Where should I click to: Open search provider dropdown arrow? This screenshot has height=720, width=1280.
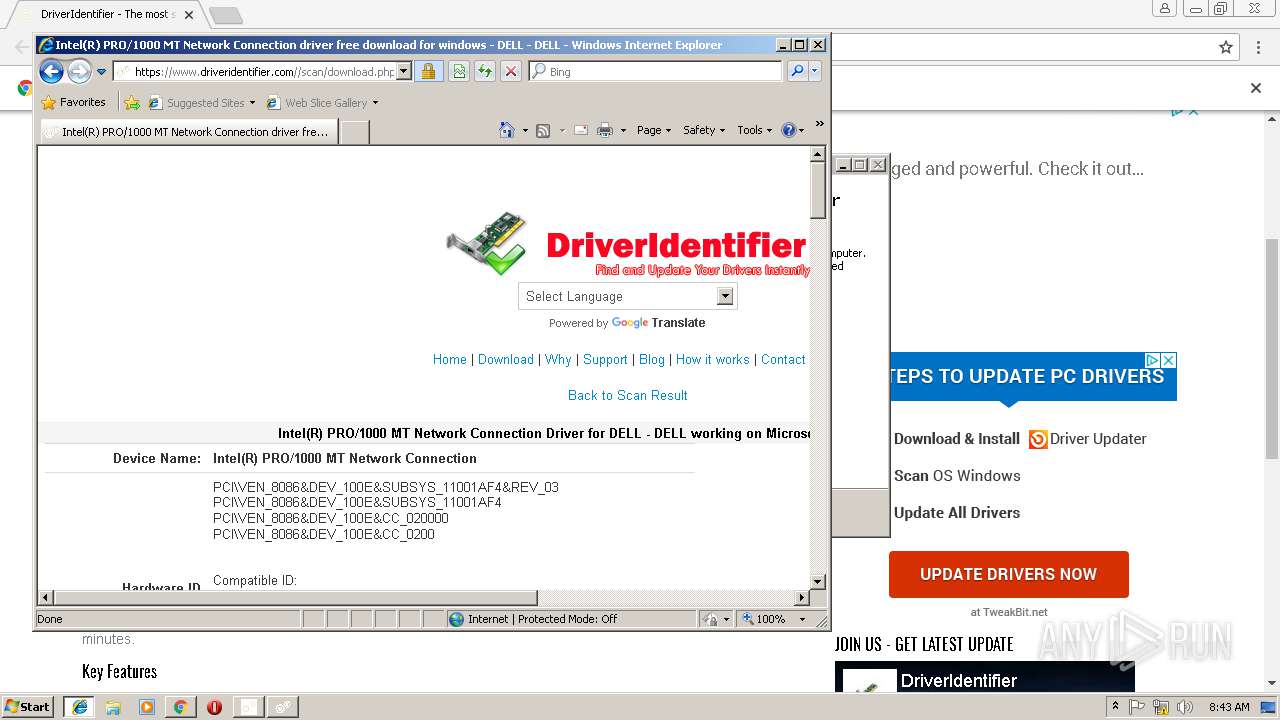814,71
